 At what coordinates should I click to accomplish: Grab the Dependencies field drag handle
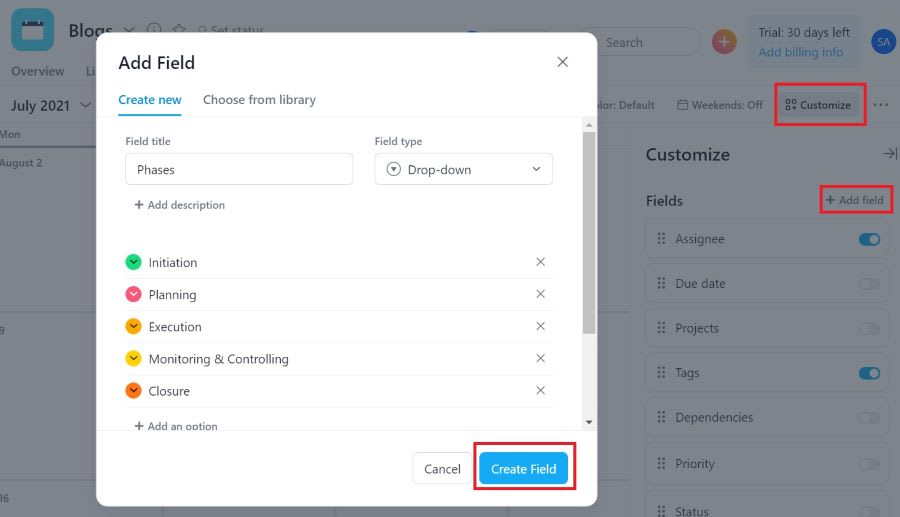tap(661, 417)
